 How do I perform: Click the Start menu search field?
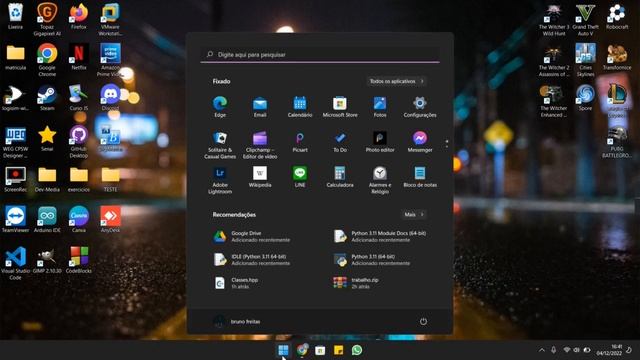click(x=320, y=54)
